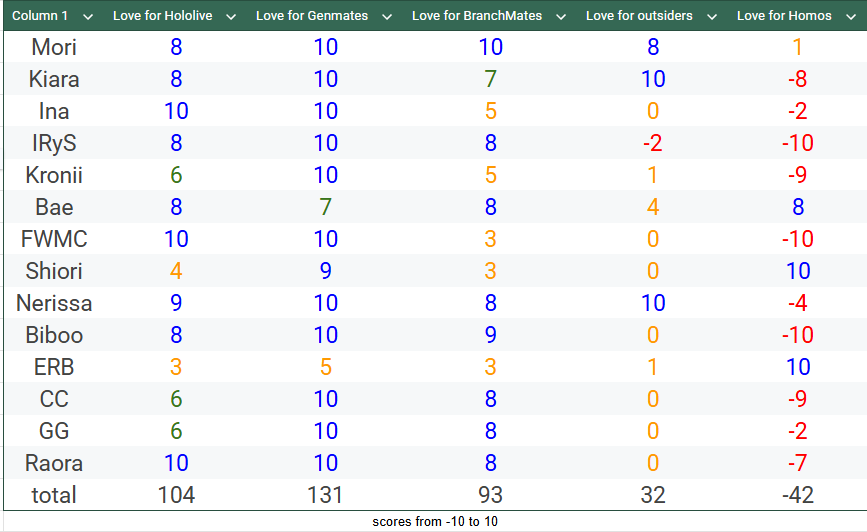Select Ina's BranchMates value 5
Image resolution: width=867 pixels, height=532 pixels.
tap(490, 111)
